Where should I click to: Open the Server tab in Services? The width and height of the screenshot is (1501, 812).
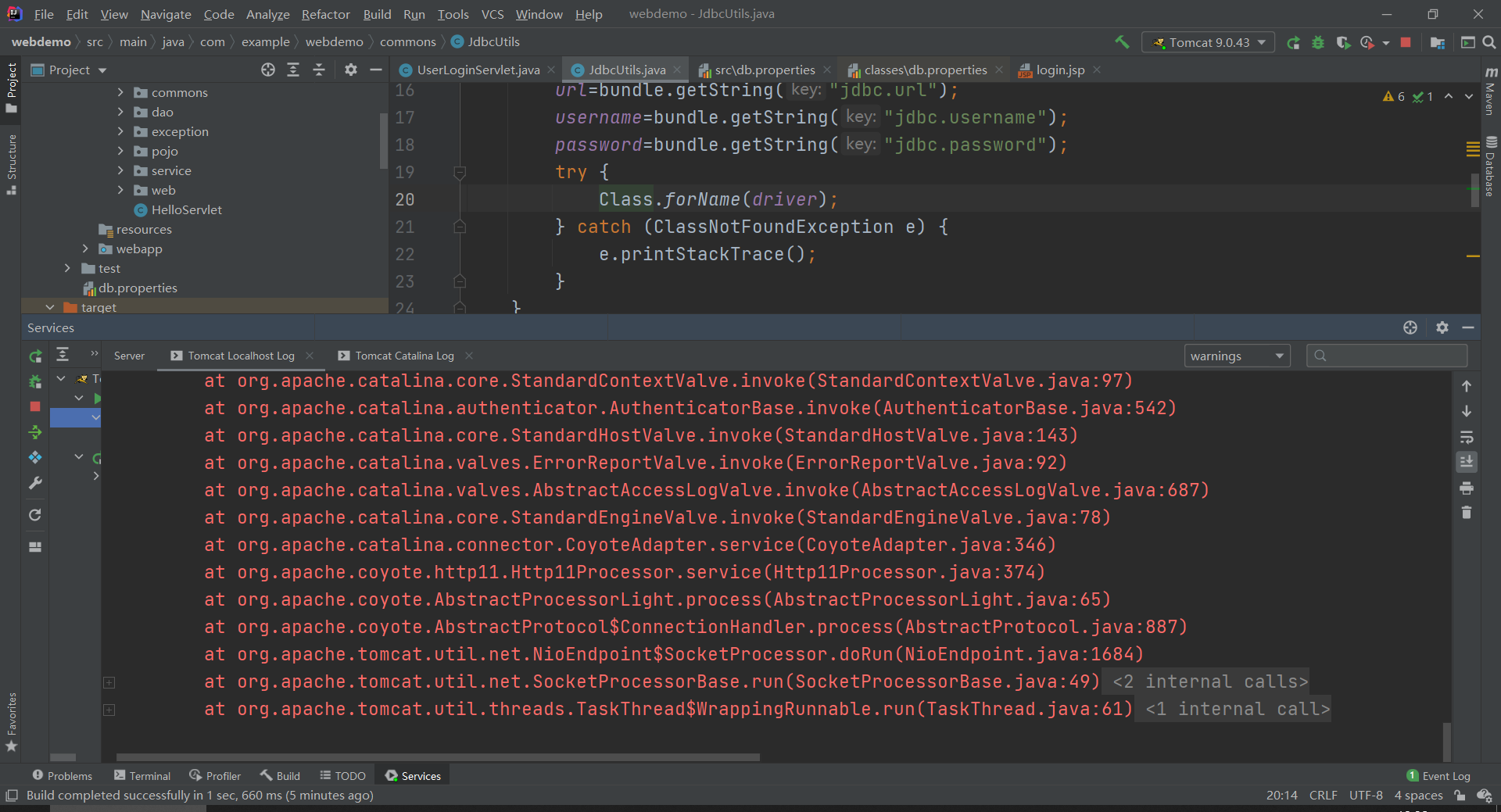(x=129, y=356)
